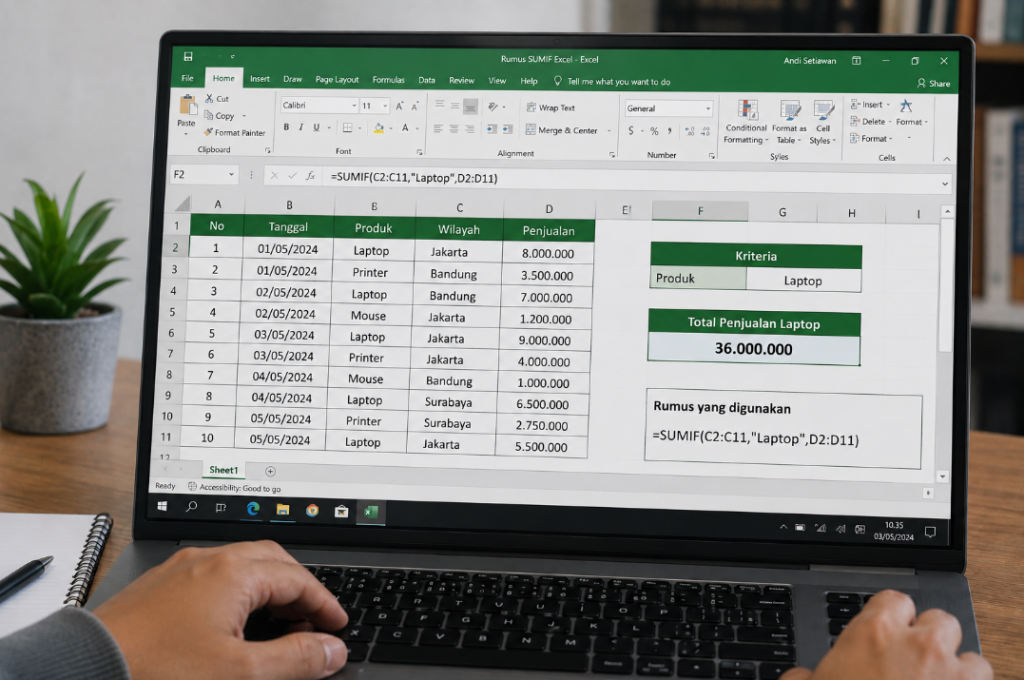Click the Font Color A button
Image resolution: width=1024 pixels, height=680 pixels.
point(405,128)
